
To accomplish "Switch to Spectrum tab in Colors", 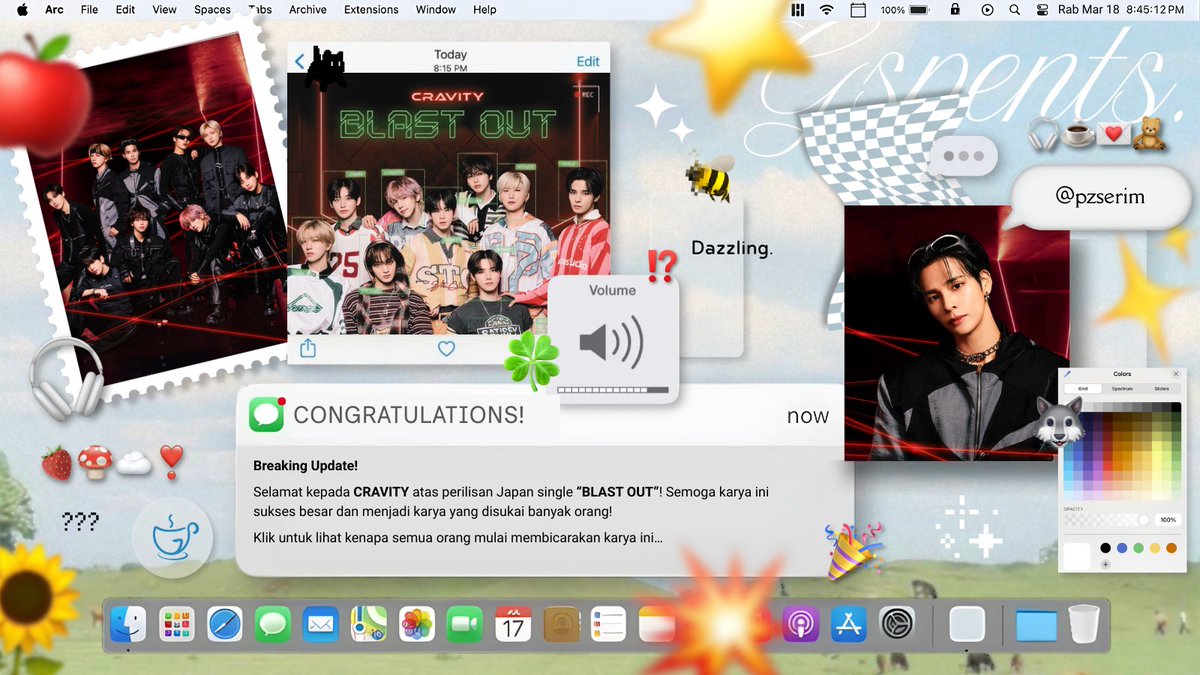I will tap(1122, 389).
